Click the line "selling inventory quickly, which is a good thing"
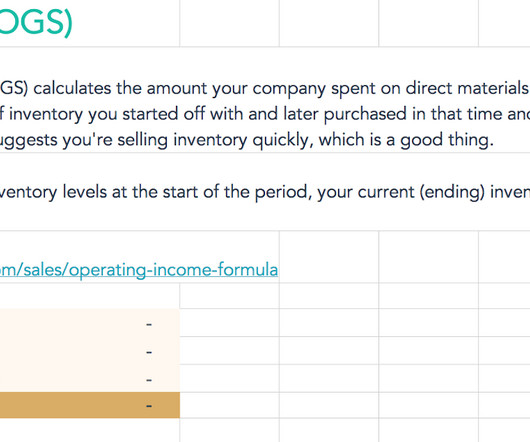 coord(247,140)
